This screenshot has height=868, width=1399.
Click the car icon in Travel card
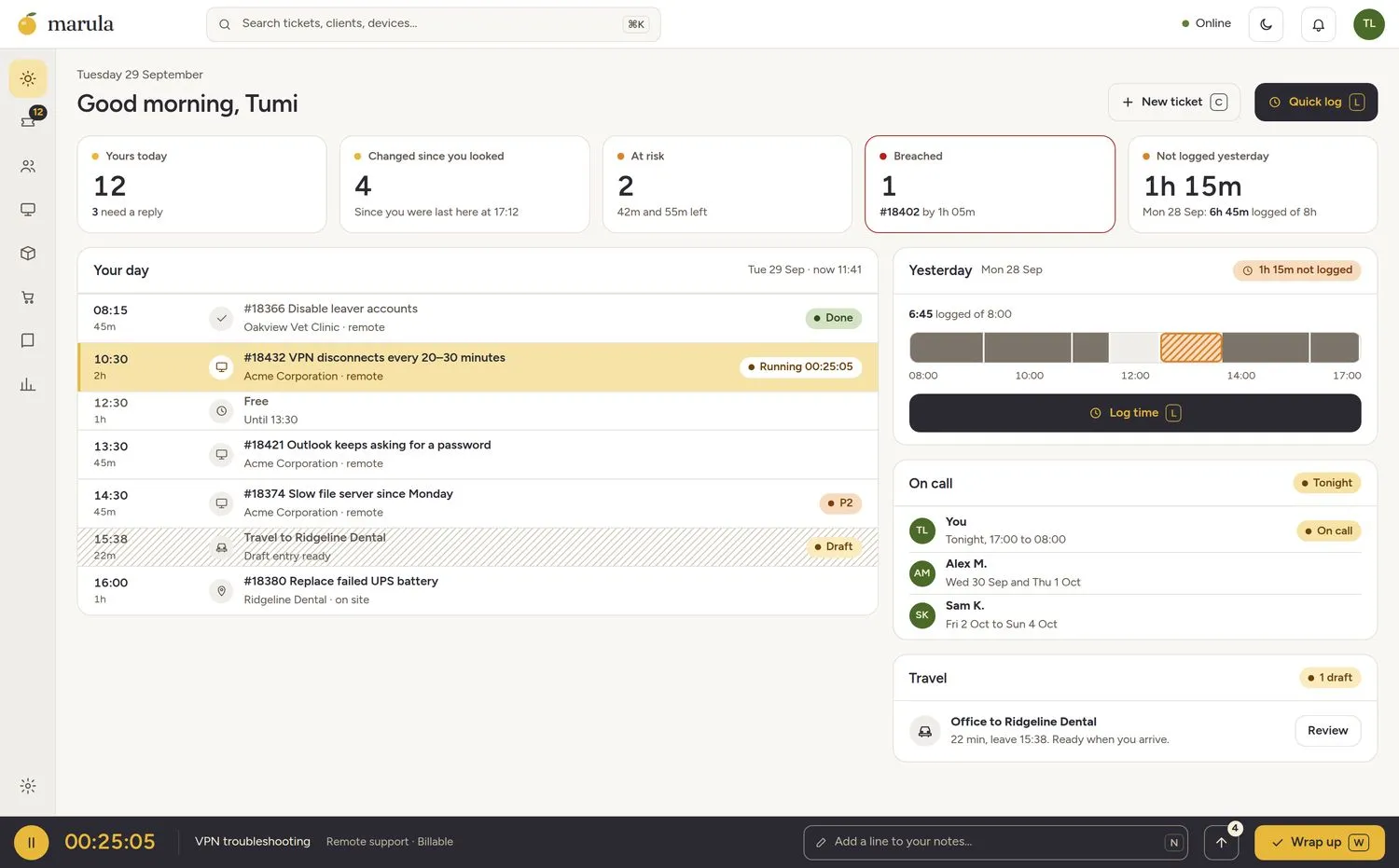coord(924,731)
